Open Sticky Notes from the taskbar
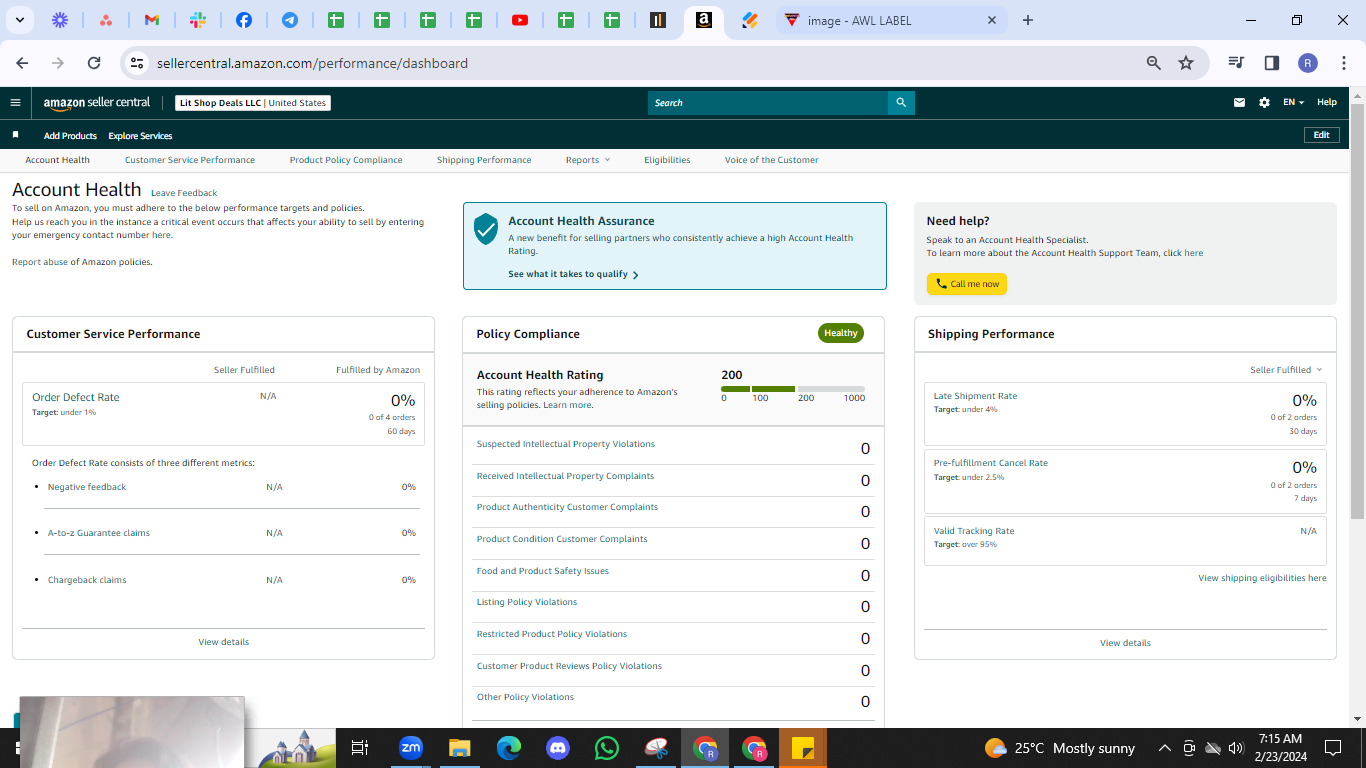Screen dimensions: 1366x768 click(803, 748)
